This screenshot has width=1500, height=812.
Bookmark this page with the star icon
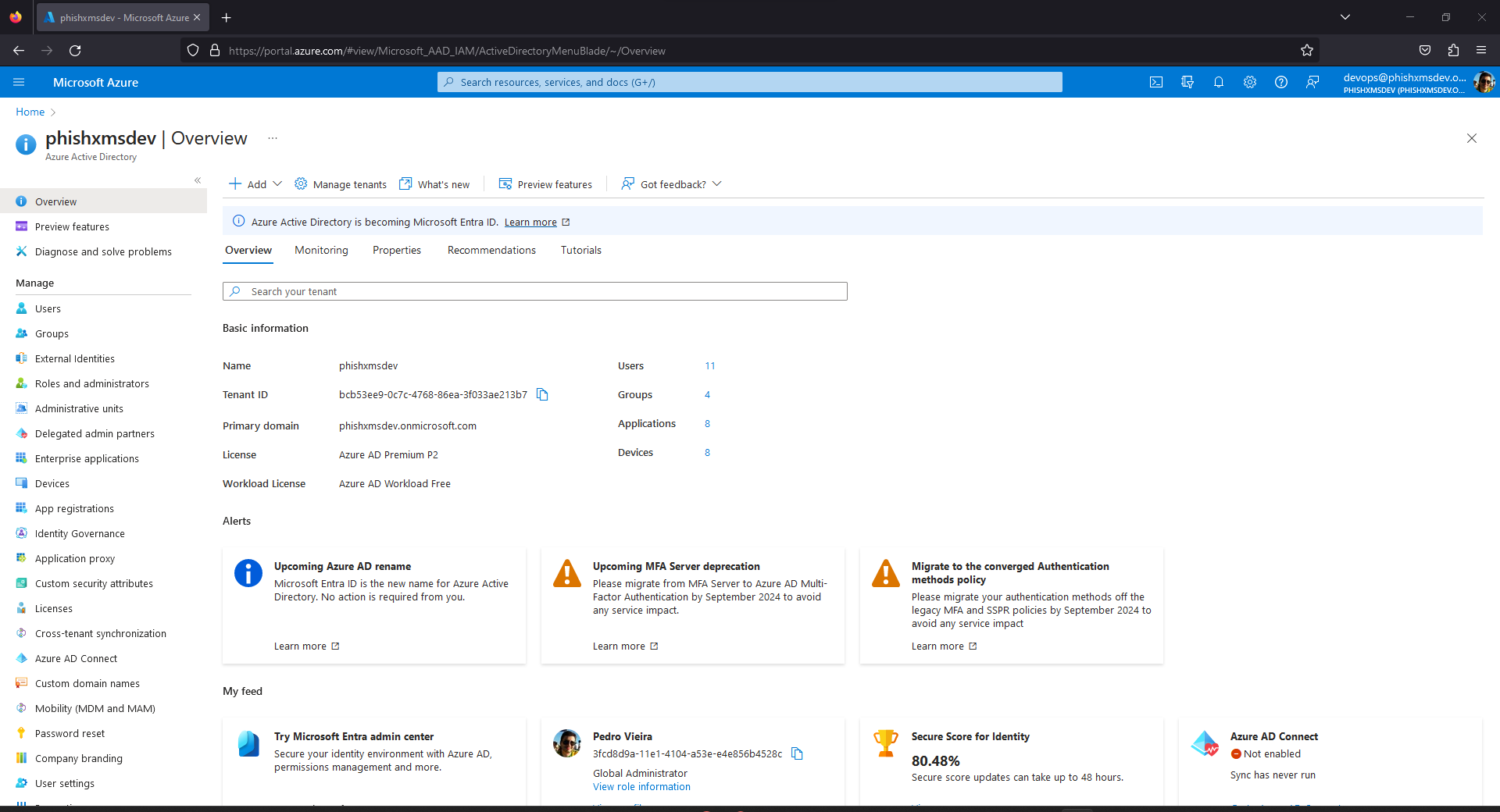[x=1307, y=51]
